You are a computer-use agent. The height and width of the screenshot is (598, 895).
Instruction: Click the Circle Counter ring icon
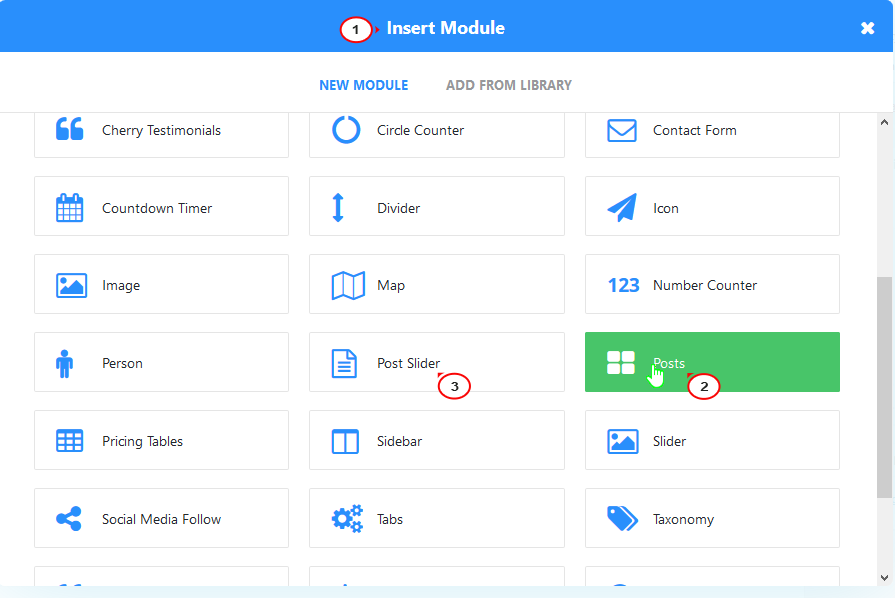[346, 130]
